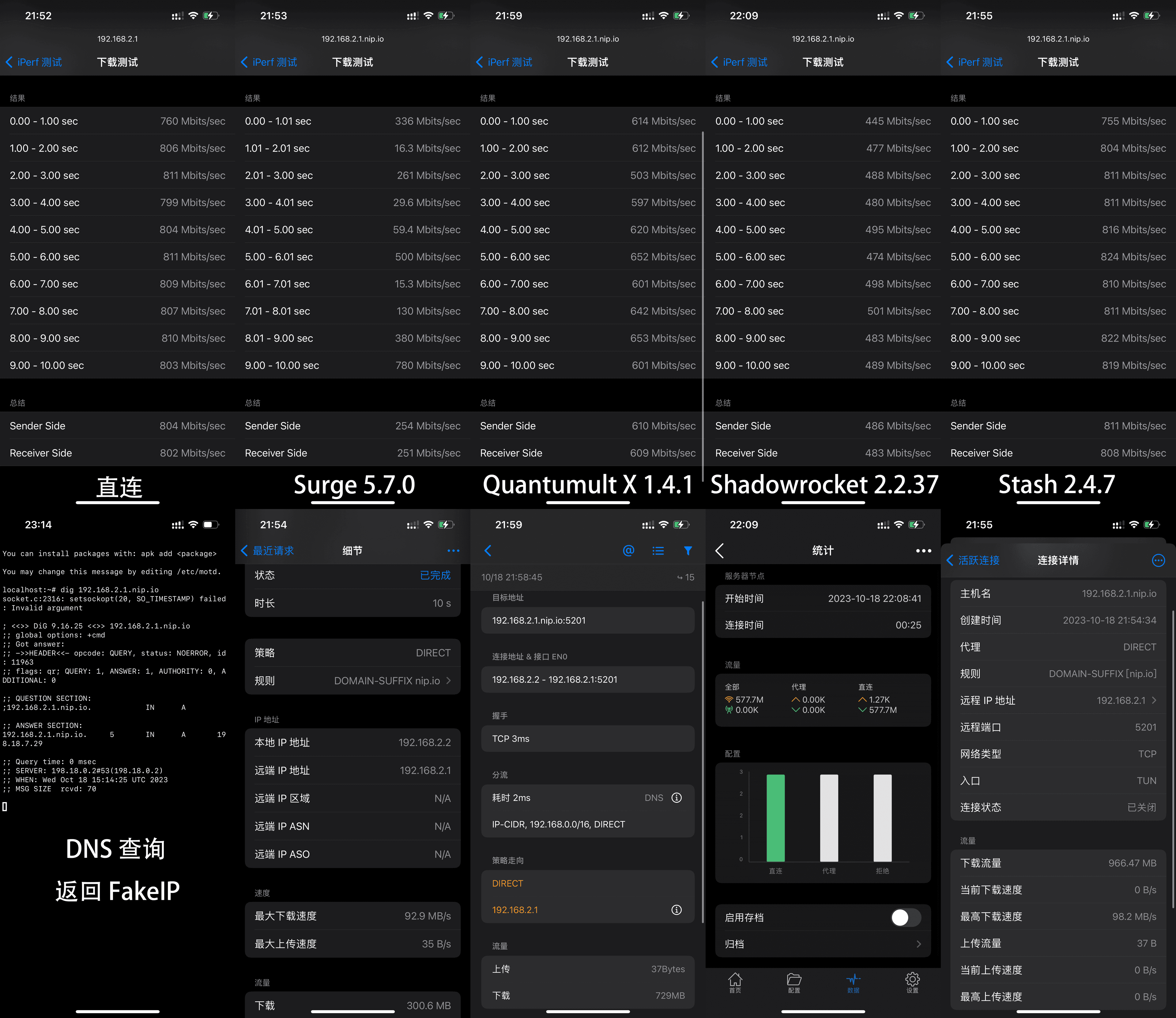Tap 下载流量 966.47 MB row in Stash
This screenshot has width=1176, height=1018.
click(1058, 863)
